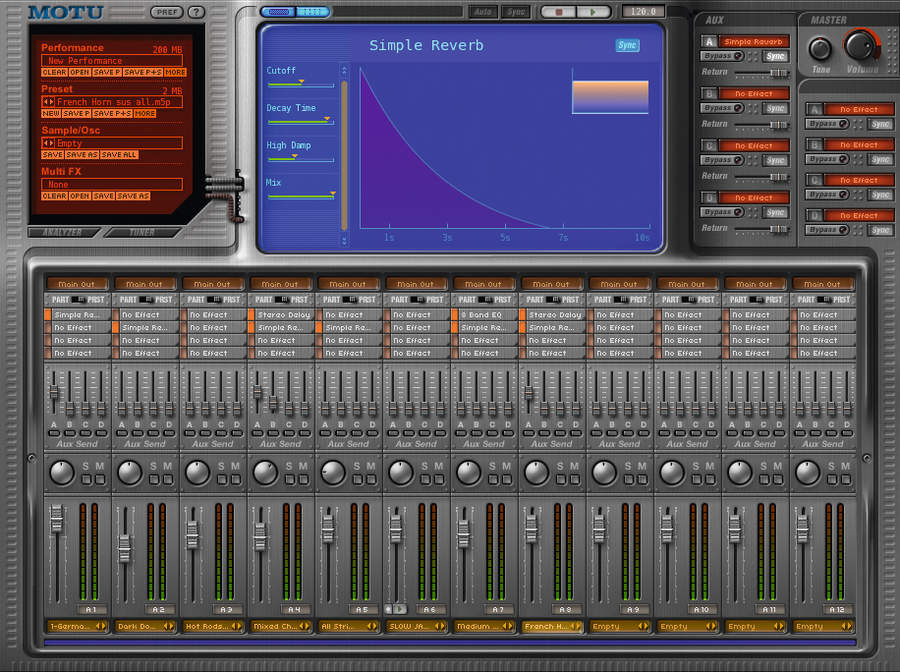Step preset arrows on Dark Do... part
This screenshot has width=900, height=672.
(168, 626)
